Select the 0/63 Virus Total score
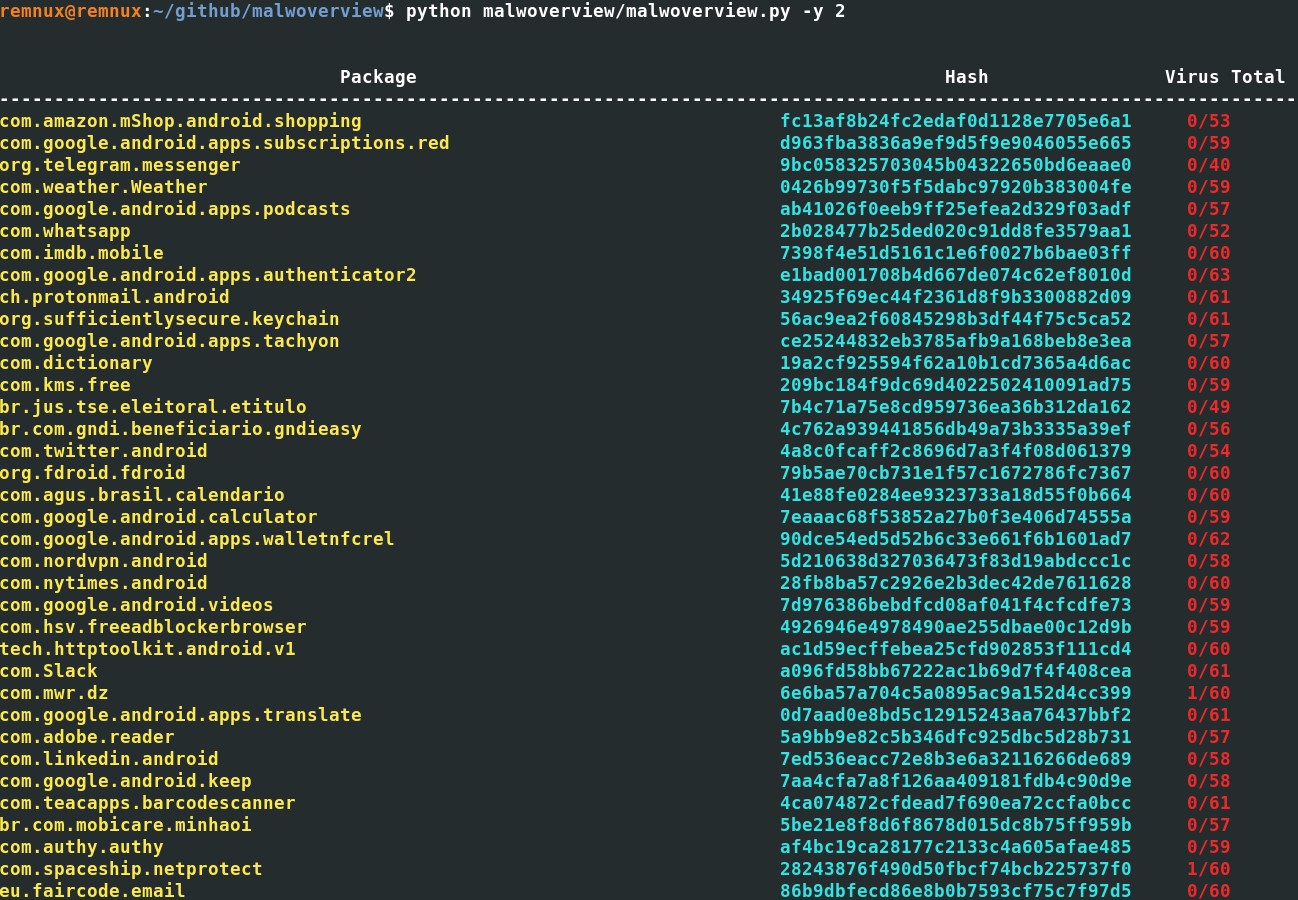This screenshot has height=900, width=1298. tap(1208, 275)
